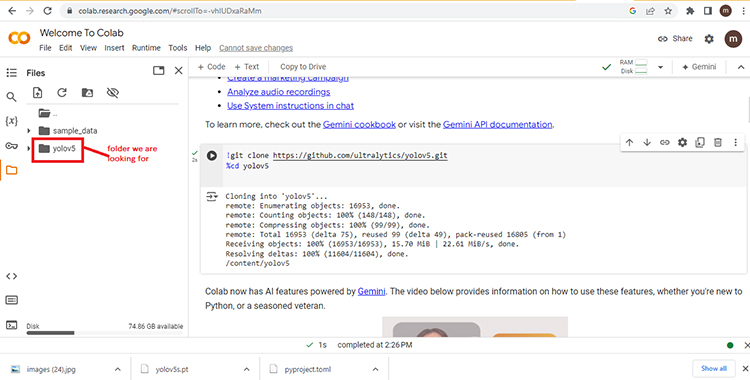Open options for pyproject.toml download
Screen dimensions: 750x380
(375, 369)
